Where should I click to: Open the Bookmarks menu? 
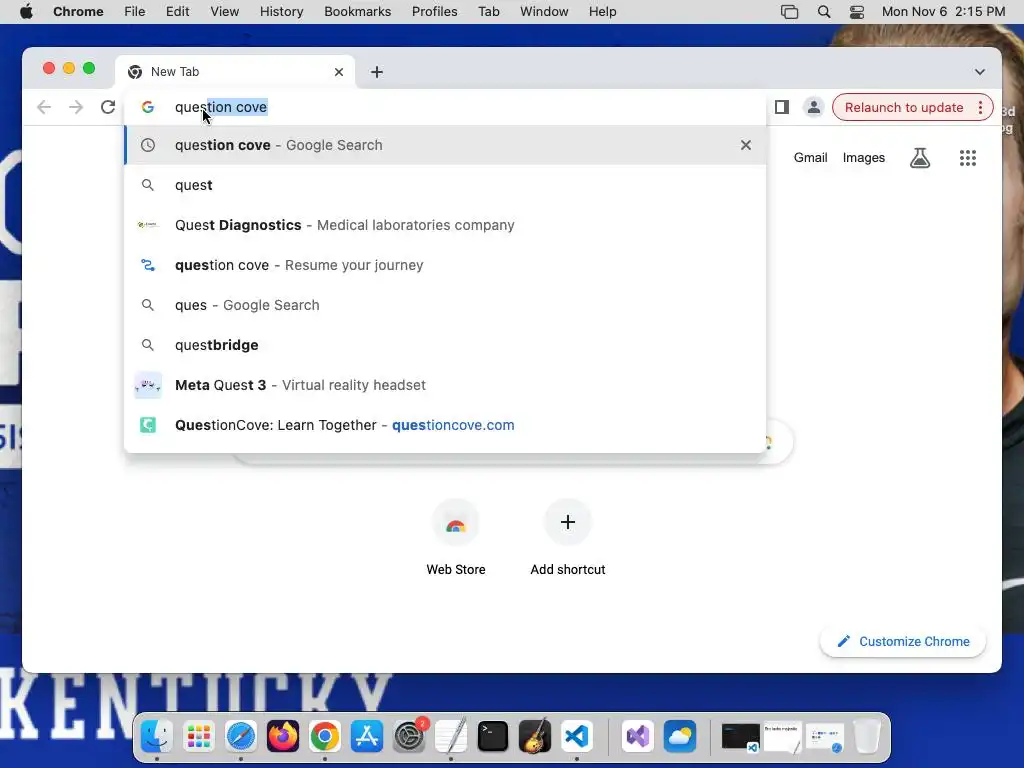coord(357,12)
